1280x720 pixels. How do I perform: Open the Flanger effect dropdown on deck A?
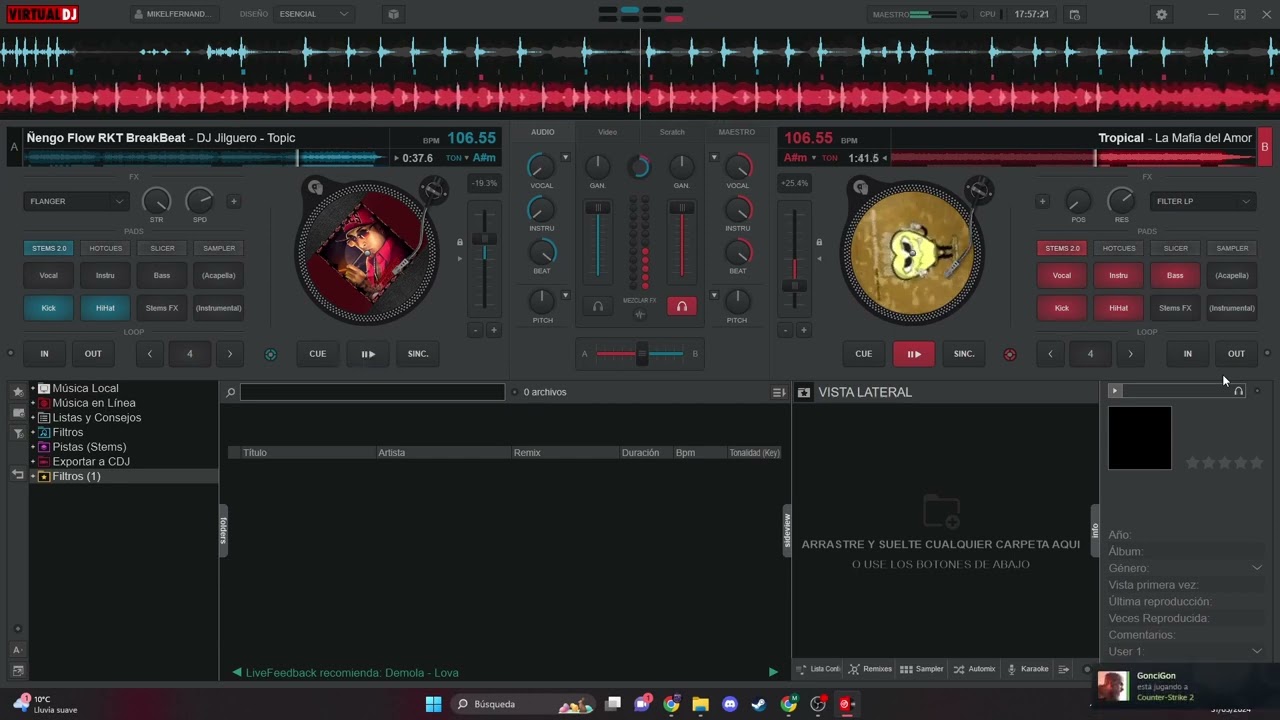[x=76, y=201]
